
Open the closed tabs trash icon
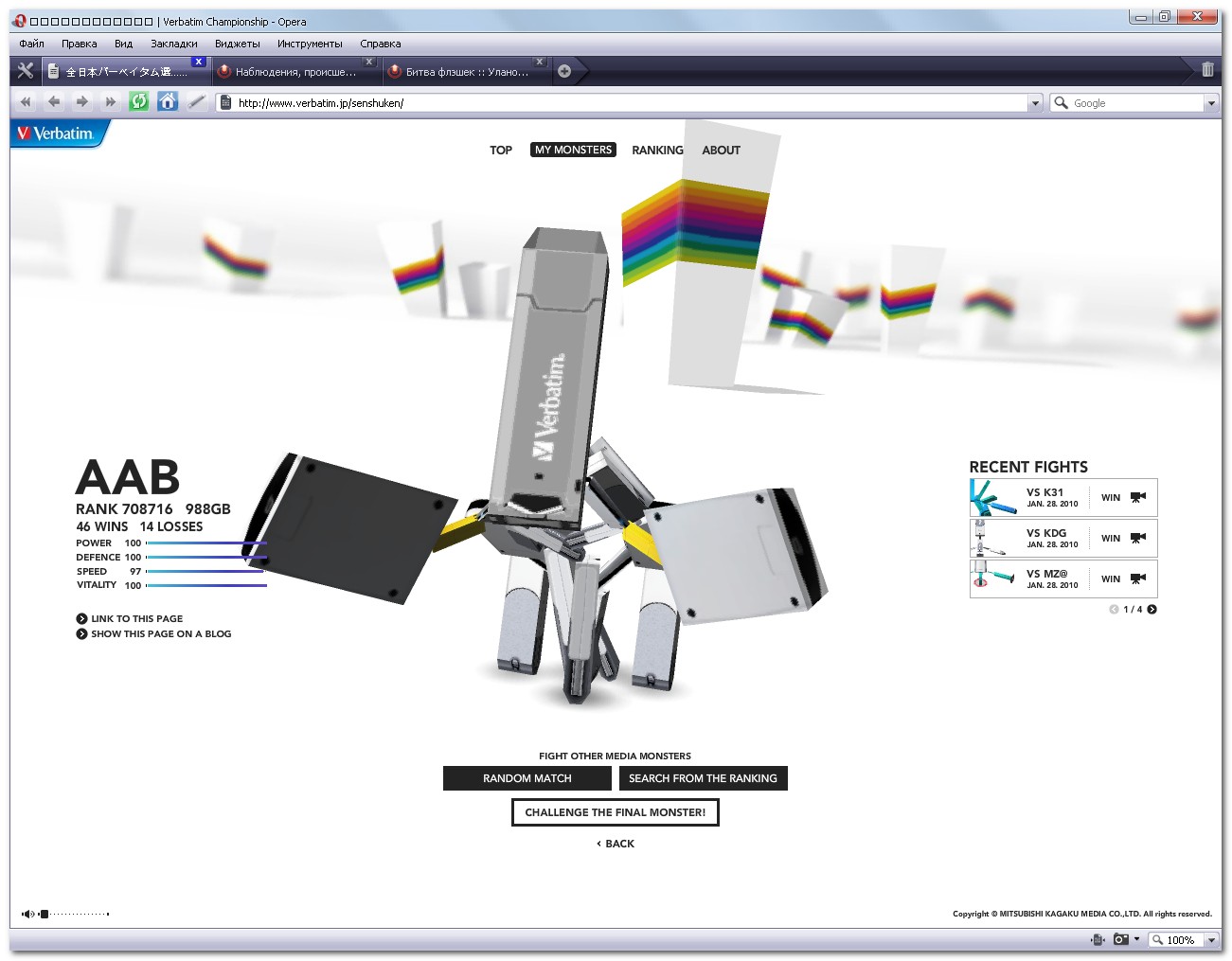(x=1207, y=70)
